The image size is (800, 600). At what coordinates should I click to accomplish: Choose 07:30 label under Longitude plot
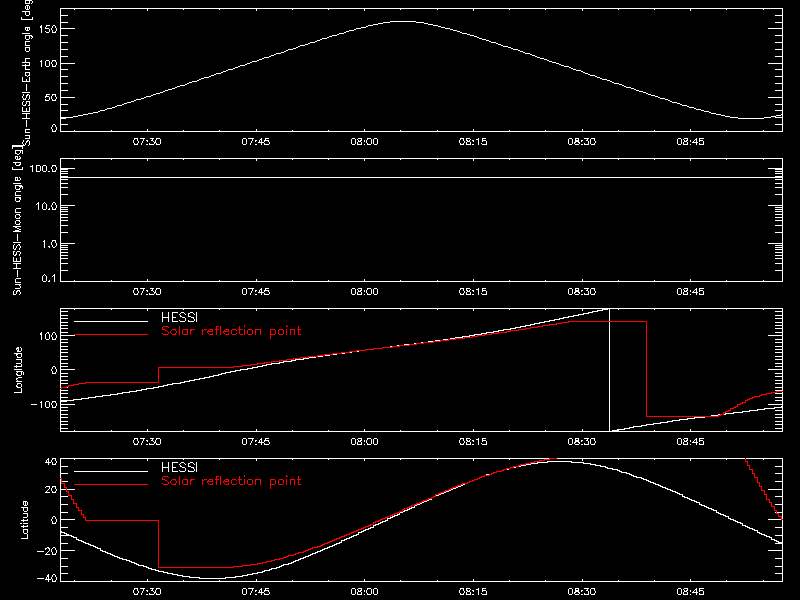coord(147,442)
